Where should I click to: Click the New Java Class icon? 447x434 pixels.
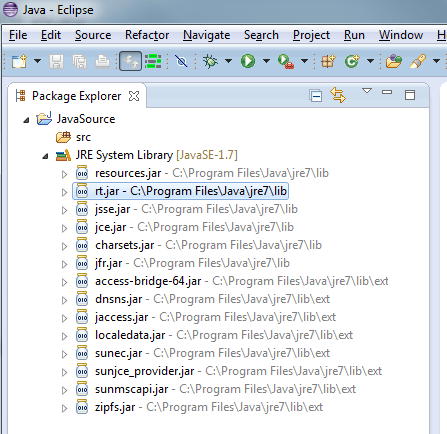tap(352, 61)
